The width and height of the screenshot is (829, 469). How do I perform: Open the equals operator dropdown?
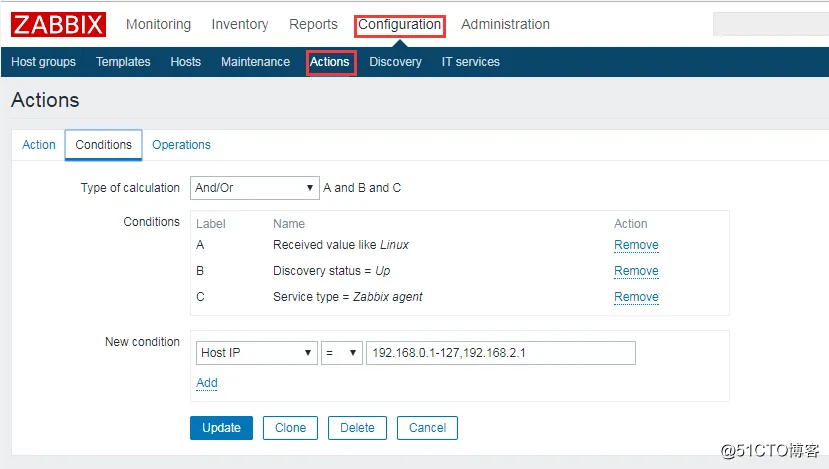(342, 353)
